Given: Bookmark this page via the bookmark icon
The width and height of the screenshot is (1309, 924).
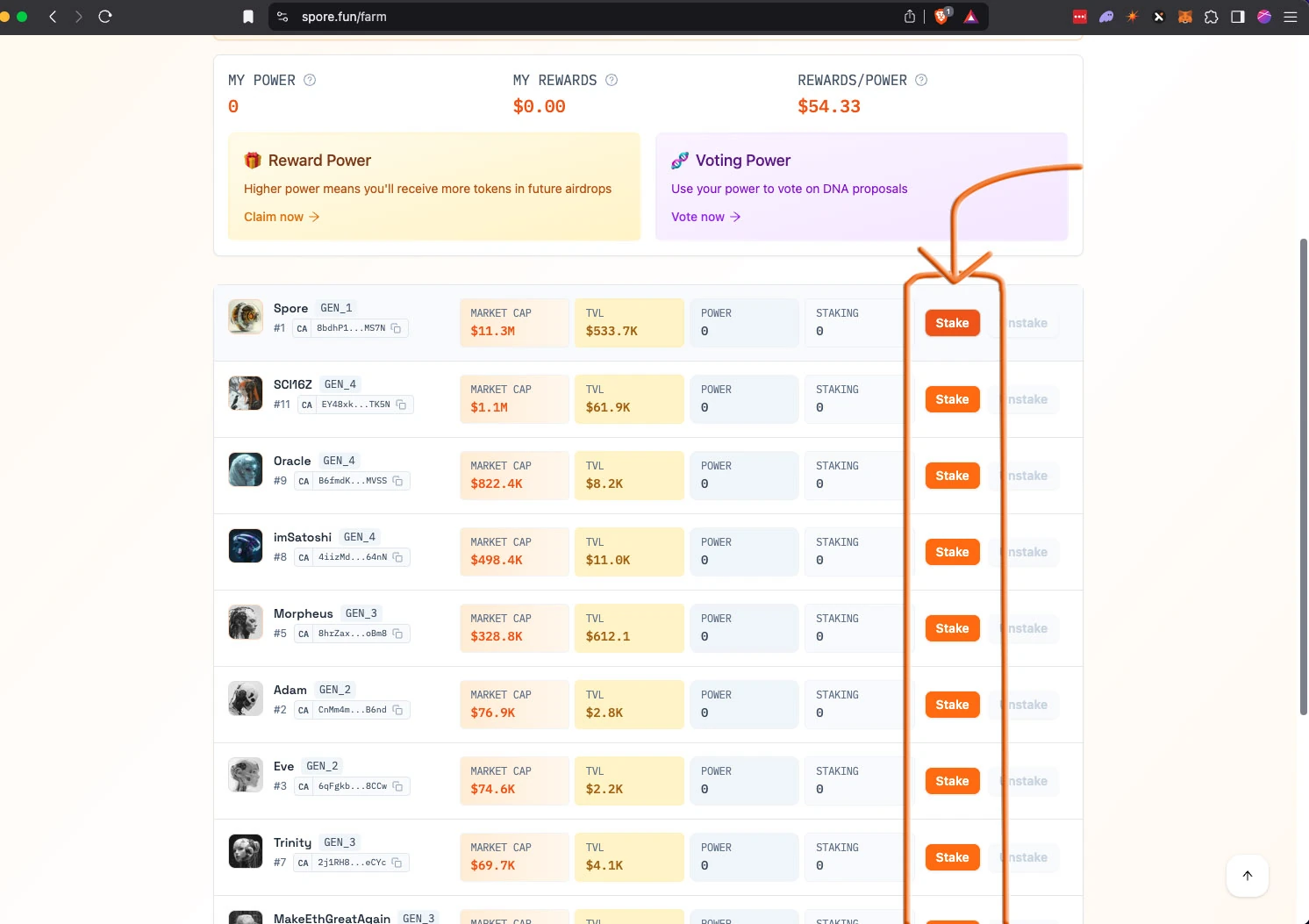Looking at the screenshot, I should click(x=248, y=17).
